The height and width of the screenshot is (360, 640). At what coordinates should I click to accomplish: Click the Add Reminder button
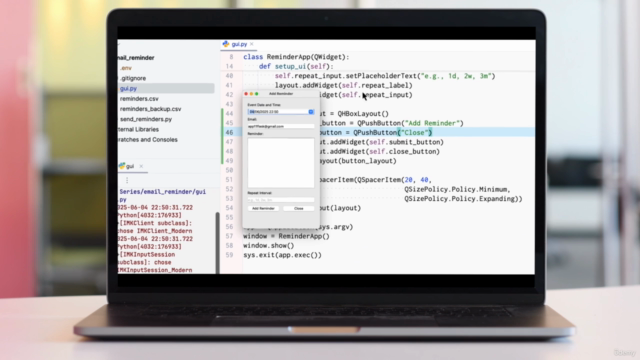tap(263, 208)
